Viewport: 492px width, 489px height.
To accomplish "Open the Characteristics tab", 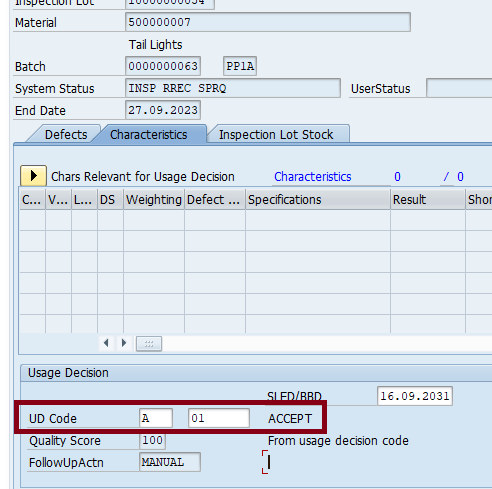I will (149, 135).
